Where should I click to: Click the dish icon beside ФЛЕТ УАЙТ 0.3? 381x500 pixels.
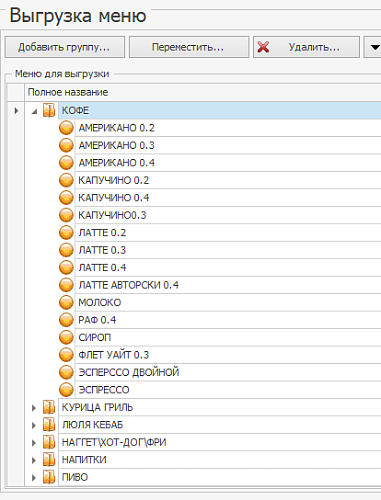(66, 355)
